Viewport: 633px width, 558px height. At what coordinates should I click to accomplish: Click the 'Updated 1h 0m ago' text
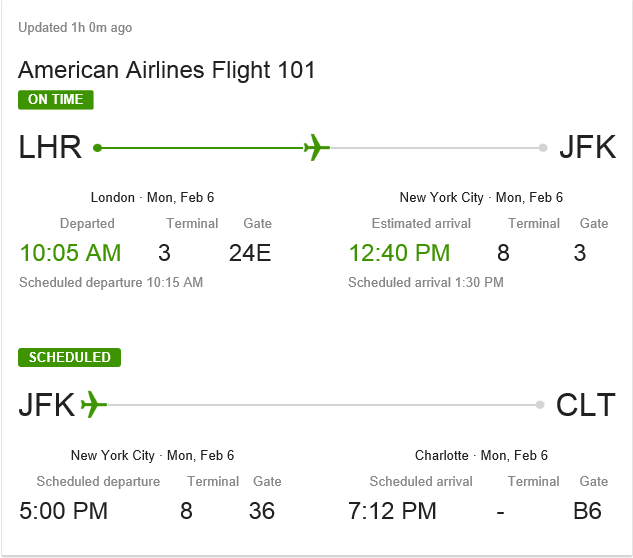(x=75, y=28)
